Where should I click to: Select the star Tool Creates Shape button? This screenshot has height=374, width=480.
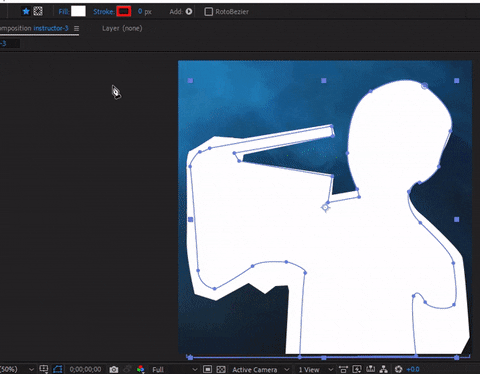pyautogui.click(x=26, y=11)
